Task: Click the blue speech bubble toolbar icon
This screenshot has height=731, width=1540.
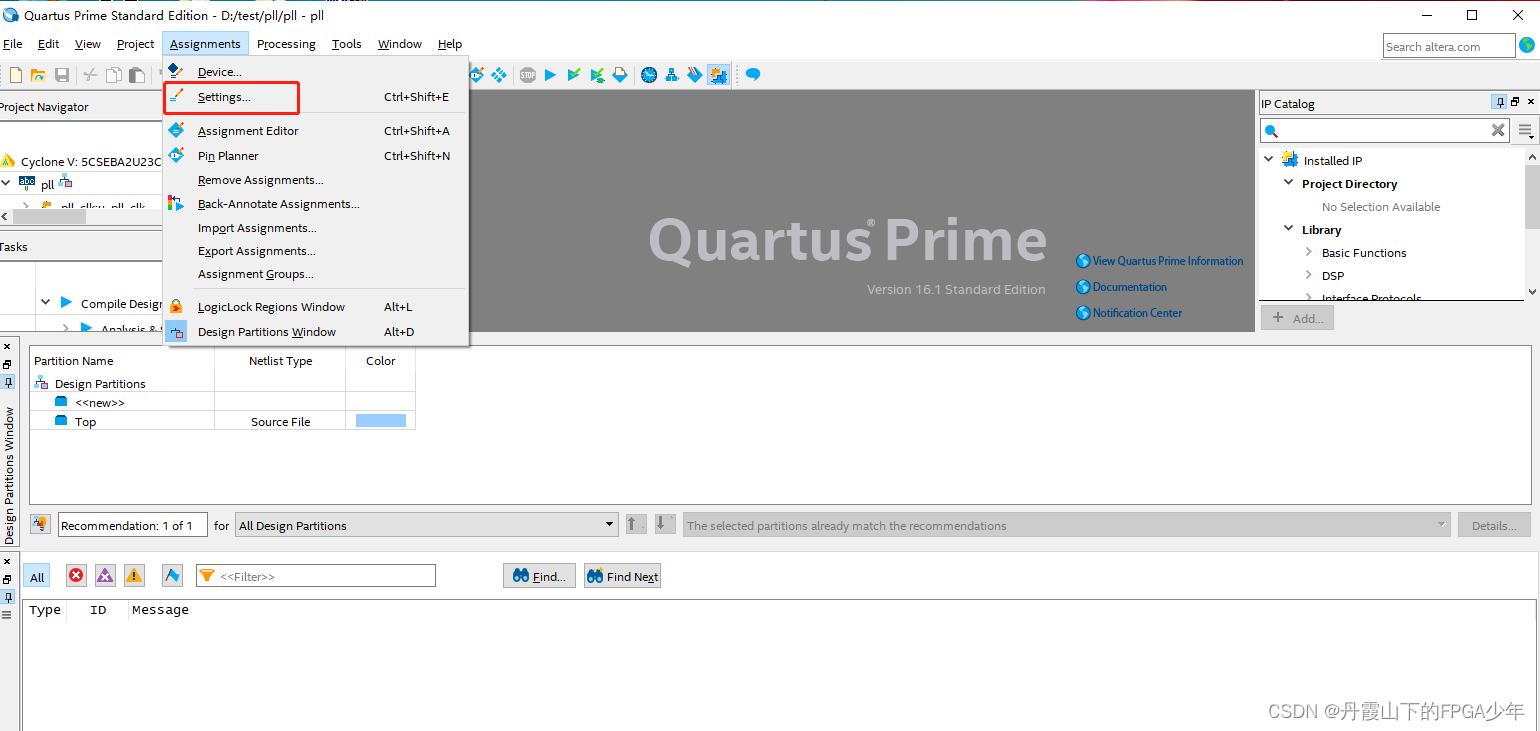Action: tap(753, 75)
